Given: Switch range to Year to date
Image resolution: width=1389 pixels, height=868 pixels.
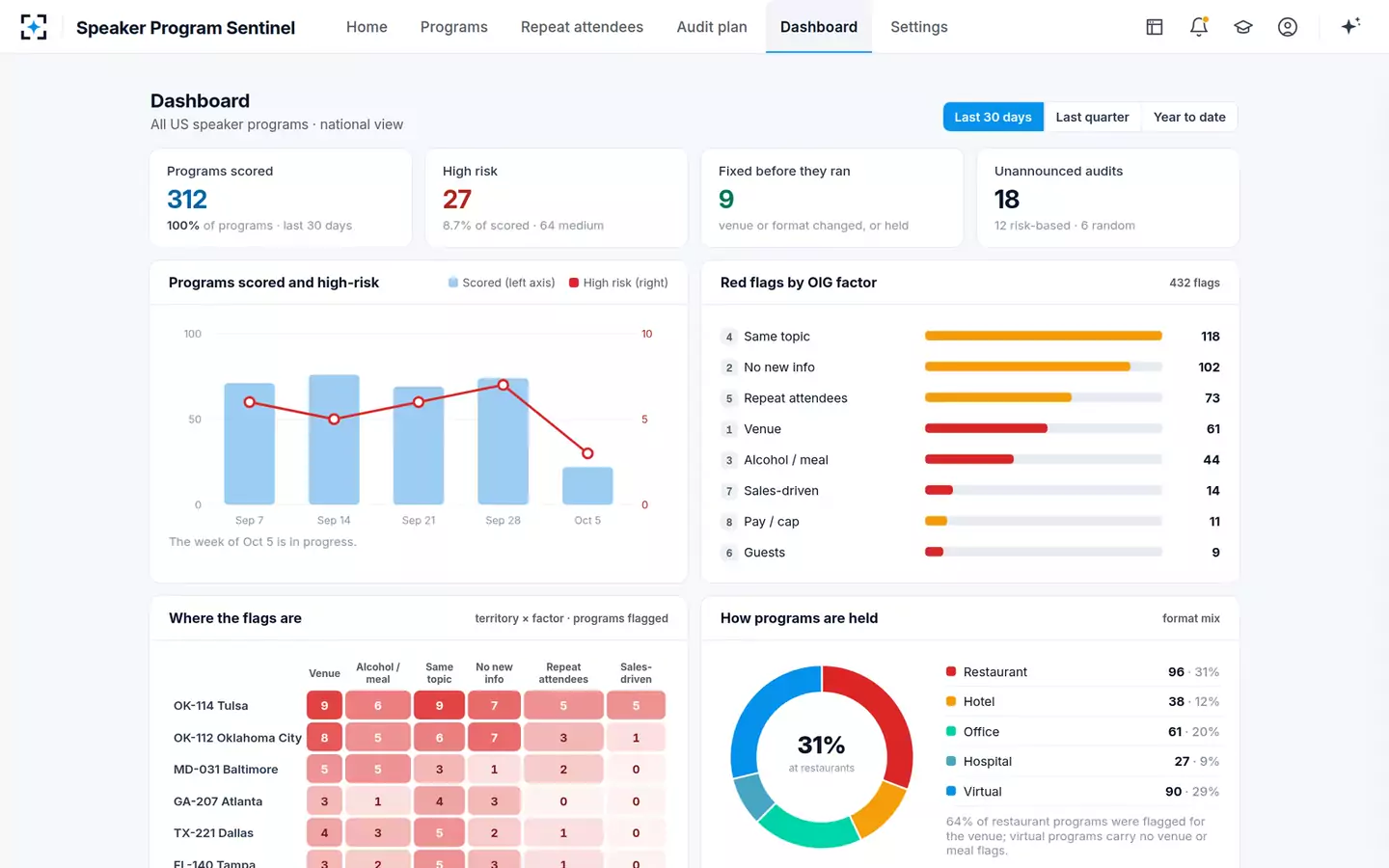Looking at the screenshot, I should click(1189, 117).
